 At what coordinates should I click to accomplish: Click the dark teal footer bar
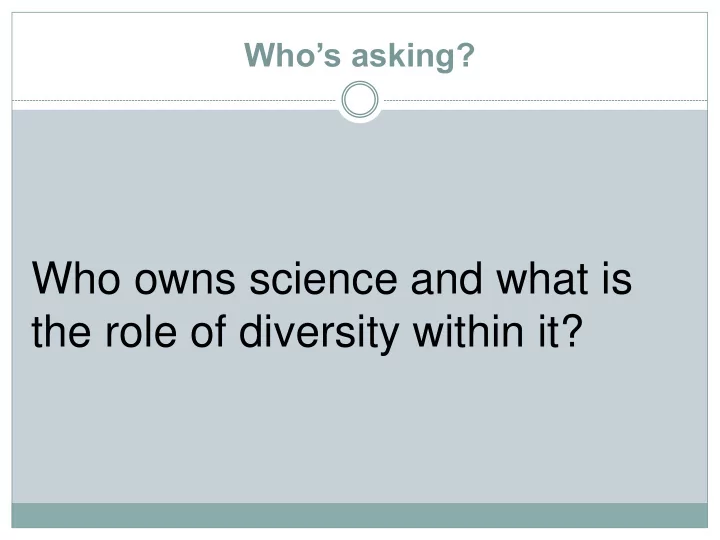click(360, 515)
